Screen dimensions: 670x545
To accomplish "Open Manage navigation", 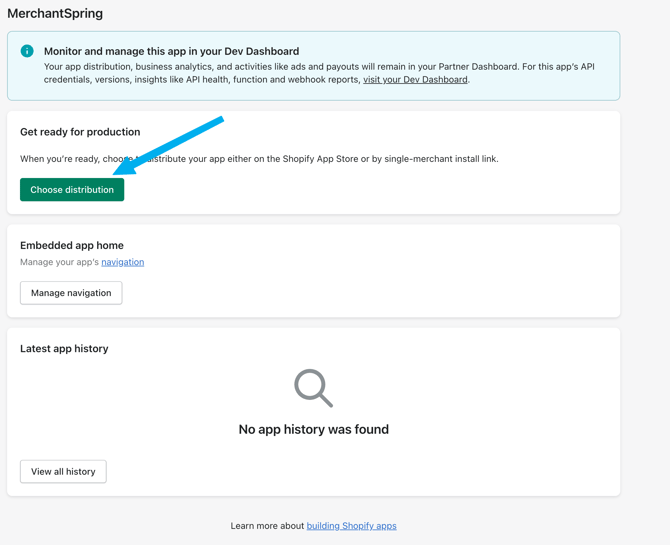I will pyautogui.click(x=71, y=293).
